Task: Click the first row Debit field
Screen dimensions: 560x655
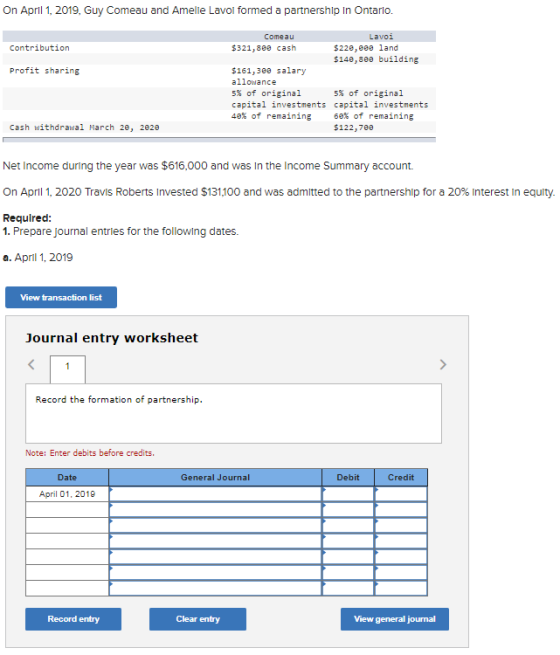Action: coord(348,494)
